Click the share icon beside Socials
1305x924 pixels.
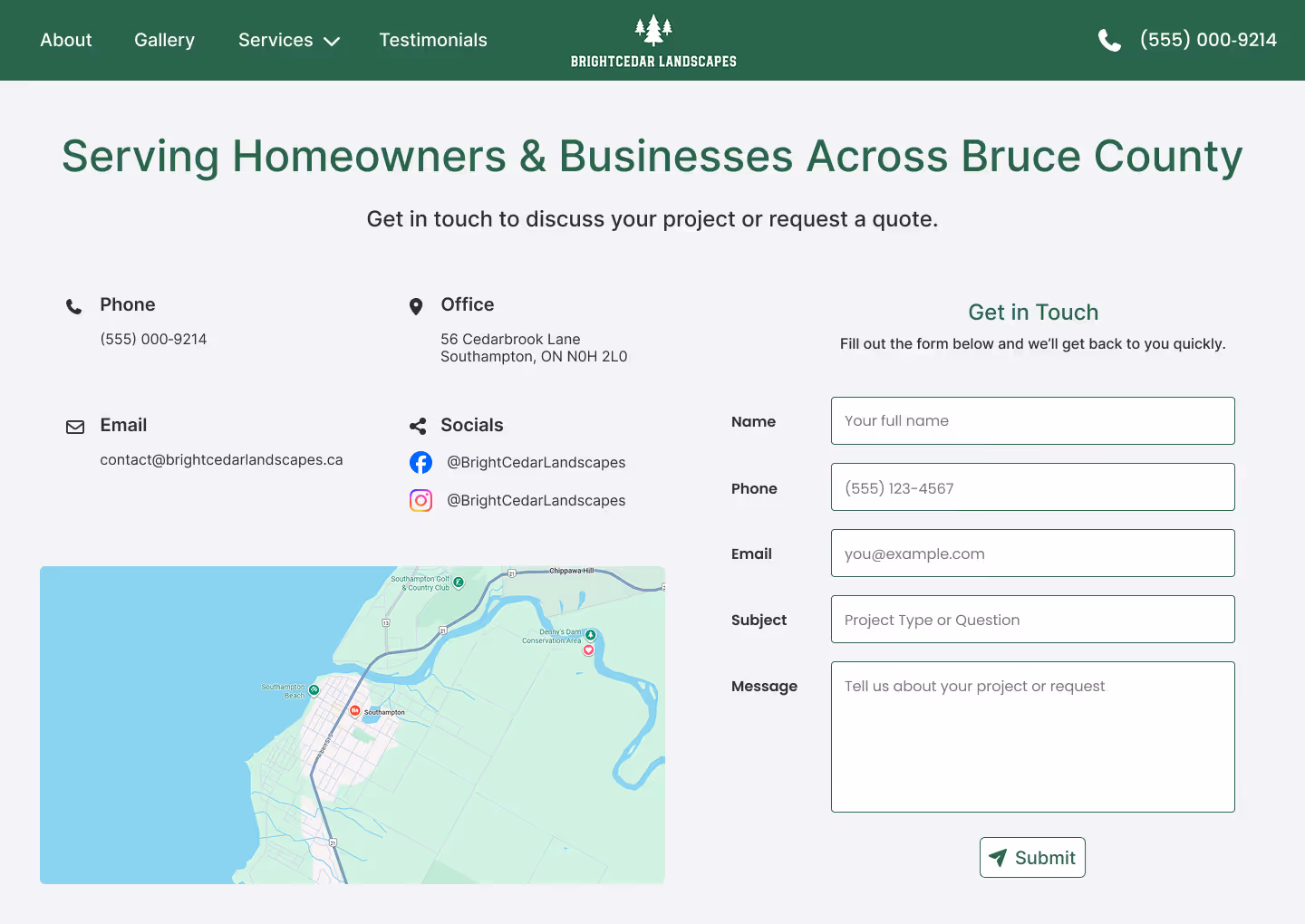[x=417, y=426]
